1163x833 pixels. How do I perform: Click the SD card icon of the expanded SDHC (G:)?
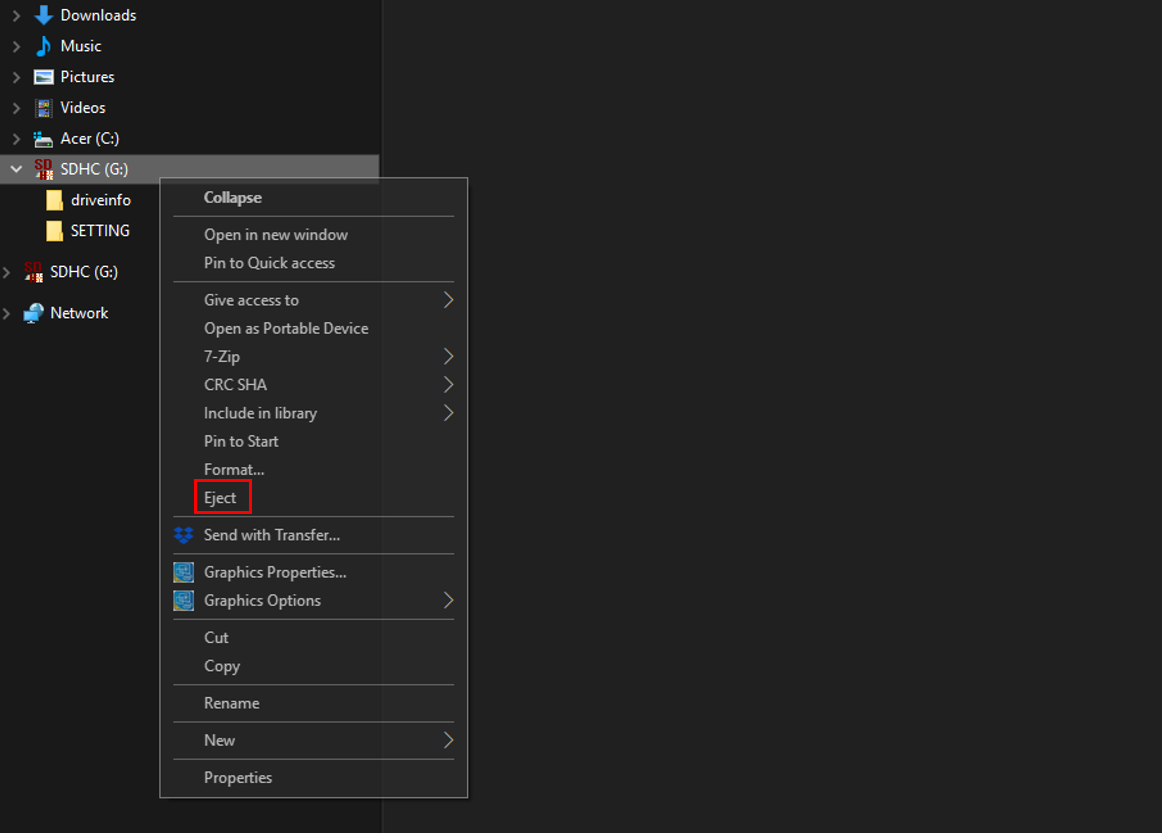(44, 169)
